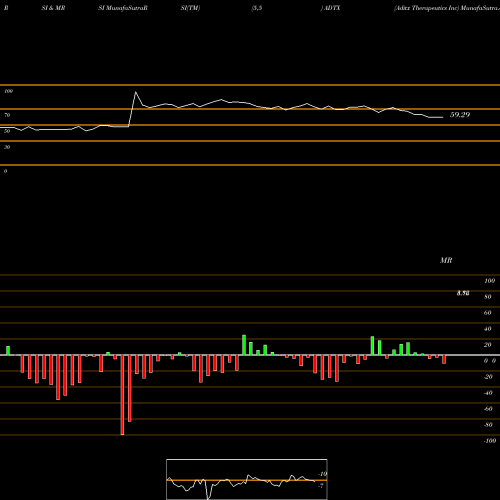Image resolution: width=500 pixels, height=500 pixels.
Task: Click the MR axis label -80
Action: pos(488,425)
